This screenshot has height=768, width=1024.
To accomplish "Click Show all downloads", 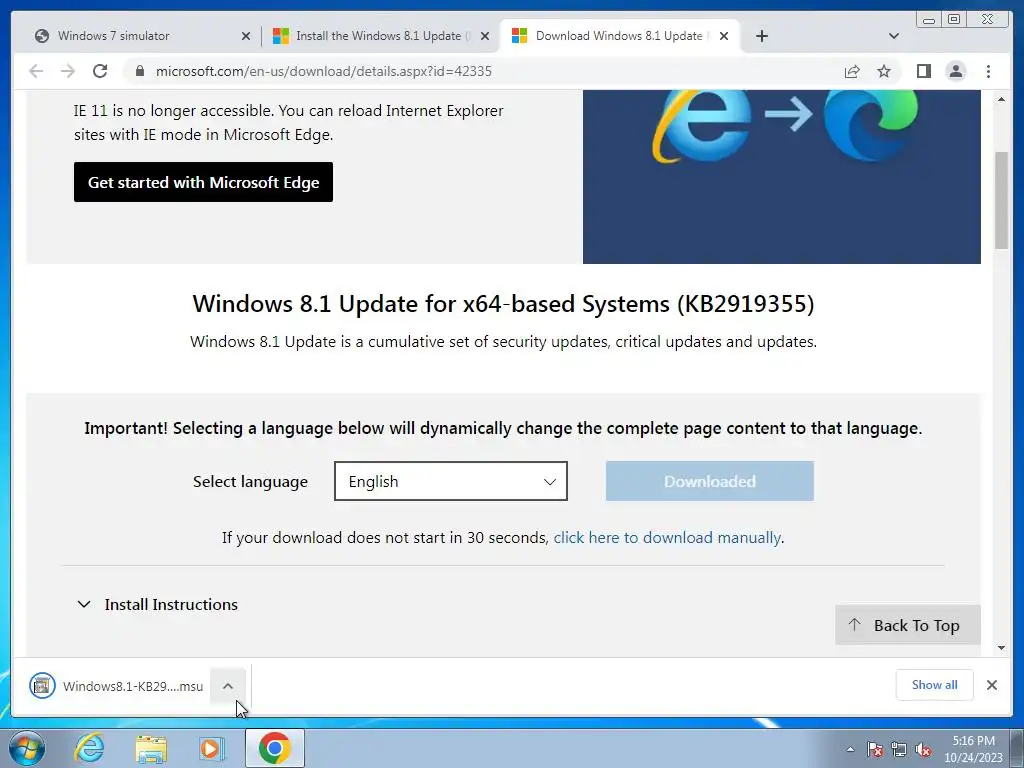I will [x=935, y=685].
